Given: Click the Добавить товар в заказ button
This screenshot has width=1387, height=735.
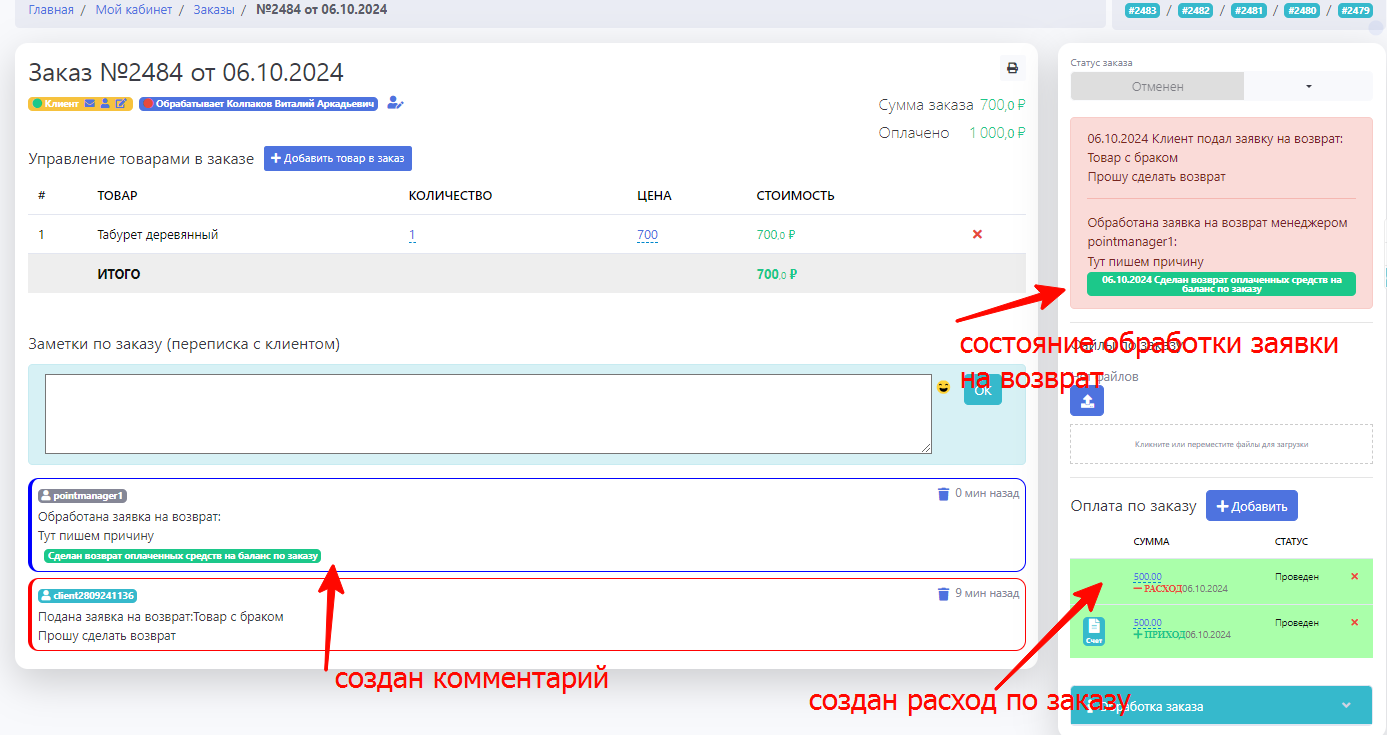Looking at the screenshot, I should (x=338, y=159).
